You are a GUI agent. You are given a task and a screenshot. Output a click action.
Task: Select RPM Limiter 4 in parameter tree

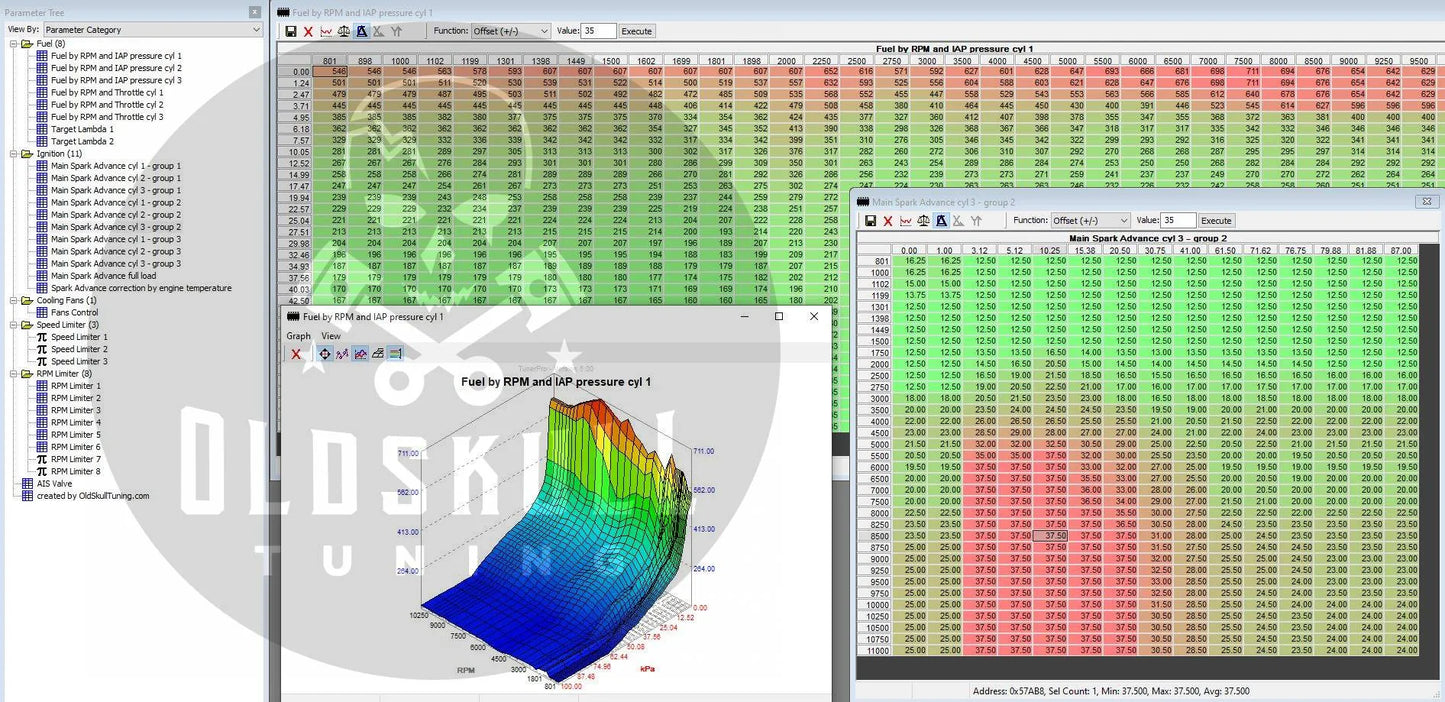76,422
